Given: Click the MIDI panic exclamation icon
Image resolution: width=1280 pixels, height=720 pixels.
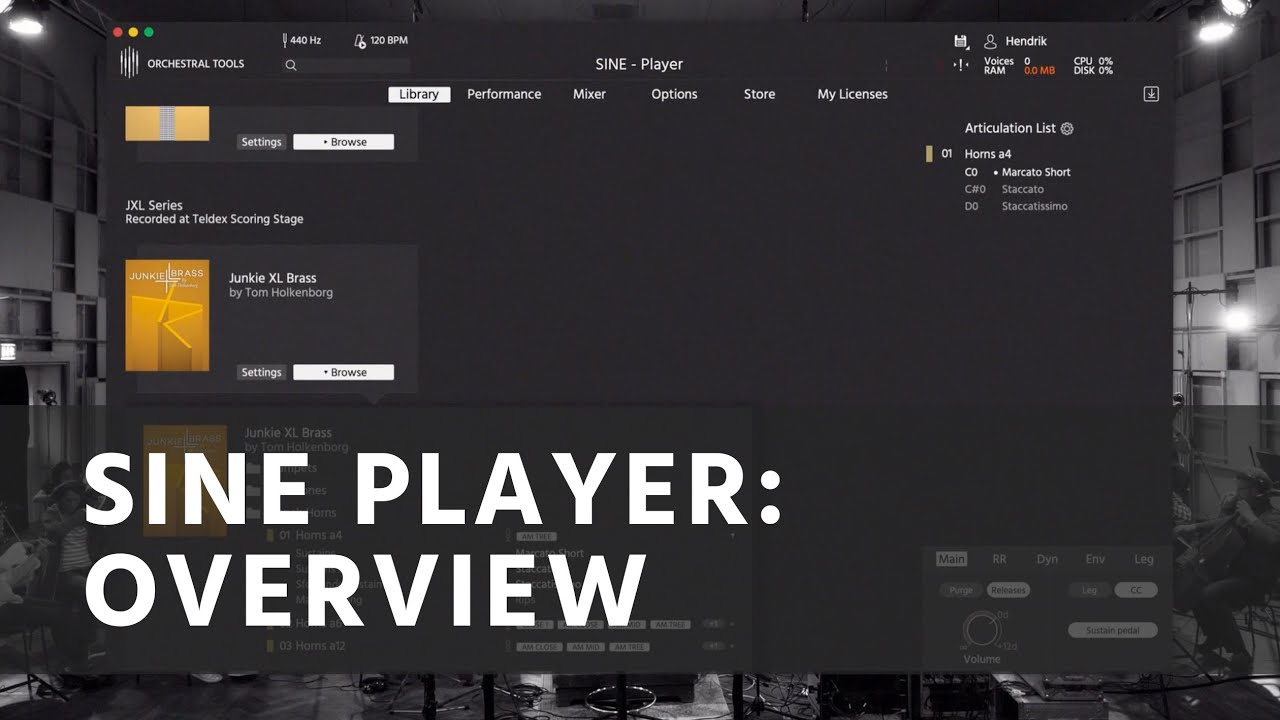Looking at the screenshot, I should [x=961, y=65].
